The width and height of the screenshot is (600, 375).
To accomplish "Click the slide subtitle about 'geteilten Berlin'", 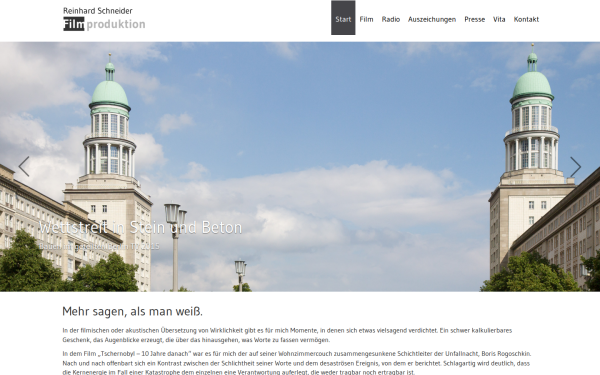I will pyautogui.click(x=99, y=246).
